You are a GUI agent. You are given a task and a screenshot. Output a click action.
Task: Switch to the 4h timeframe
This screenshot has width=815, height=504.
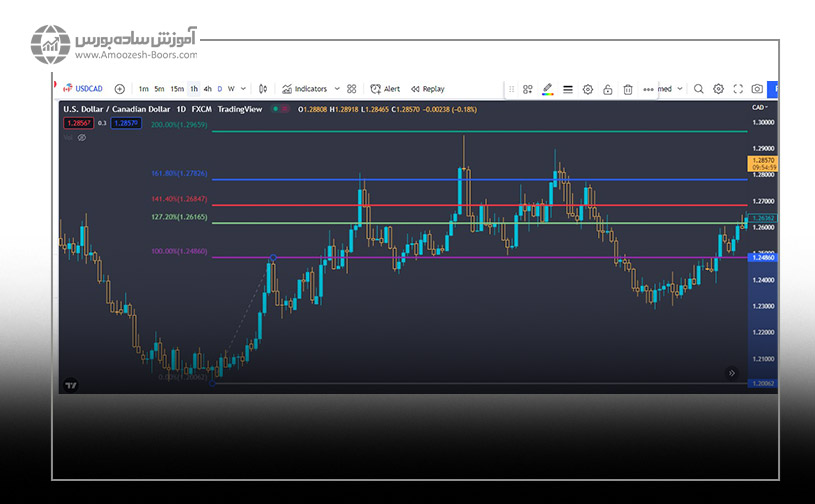[x=207, y=89]
